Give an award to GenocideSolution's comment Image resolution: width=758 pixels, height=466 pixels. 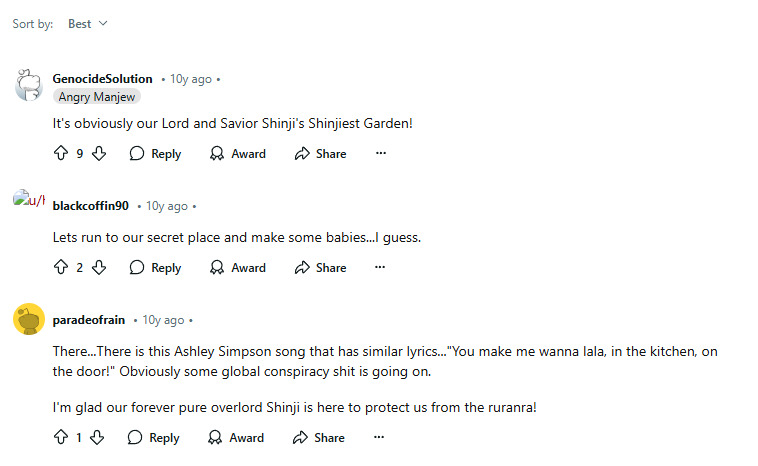tap(237, 154)
